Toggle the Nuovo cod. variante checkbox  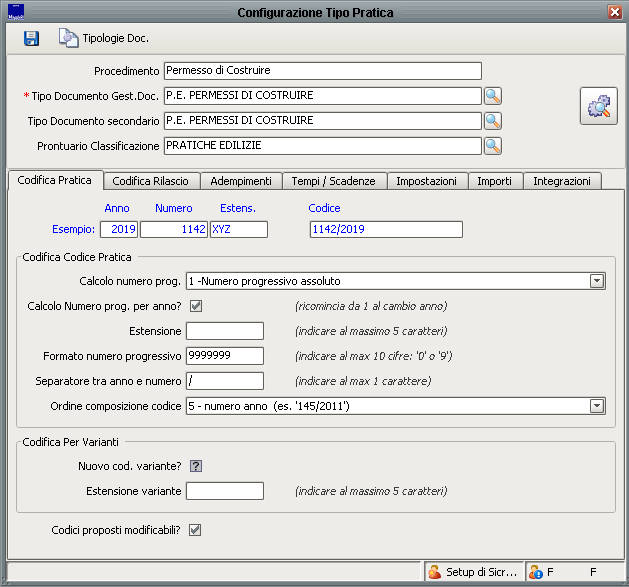pos(196,466)
